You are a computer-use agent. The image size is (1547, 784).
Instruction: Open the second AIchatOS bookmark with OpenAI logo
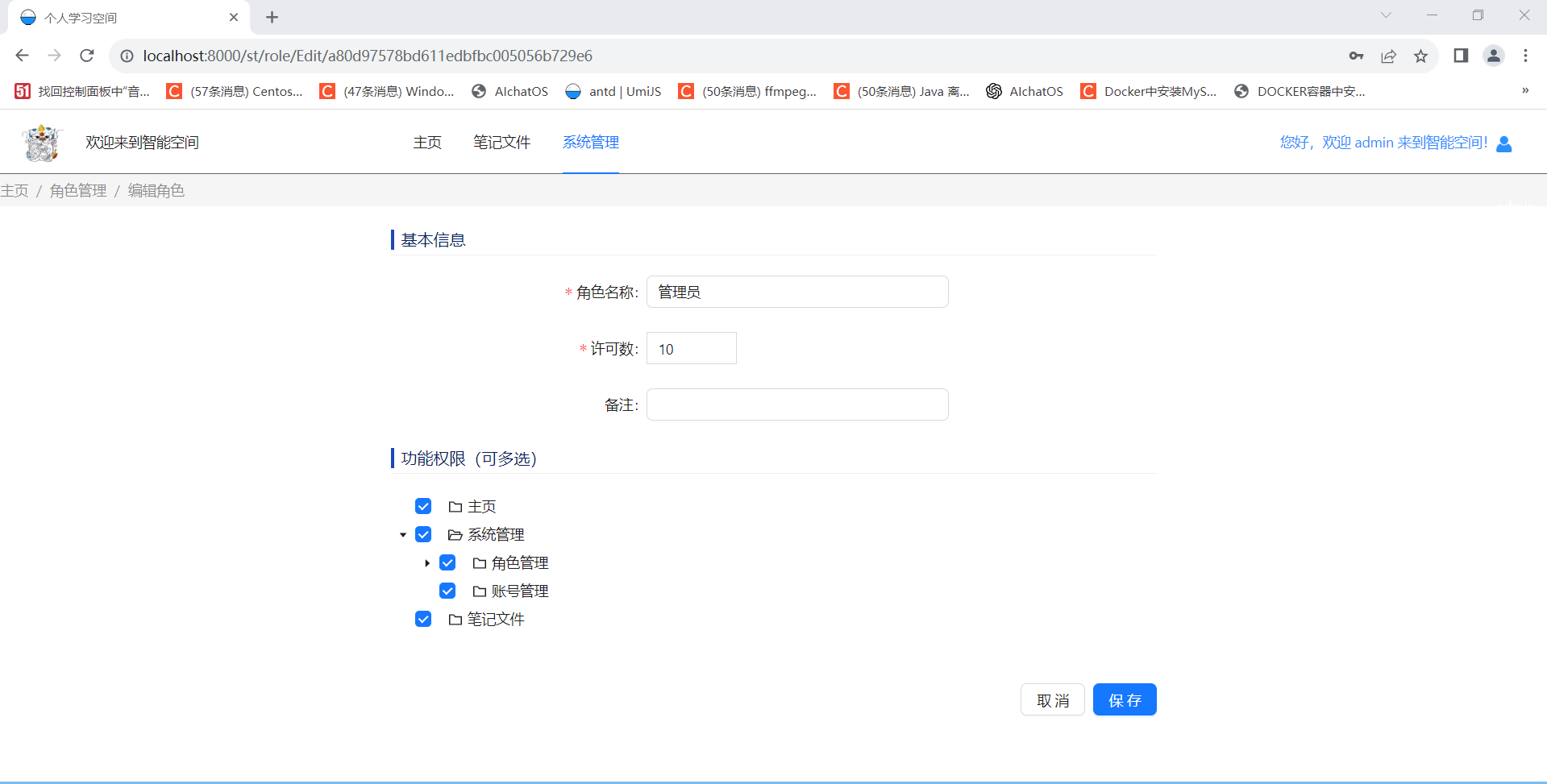click(1025, 91)
